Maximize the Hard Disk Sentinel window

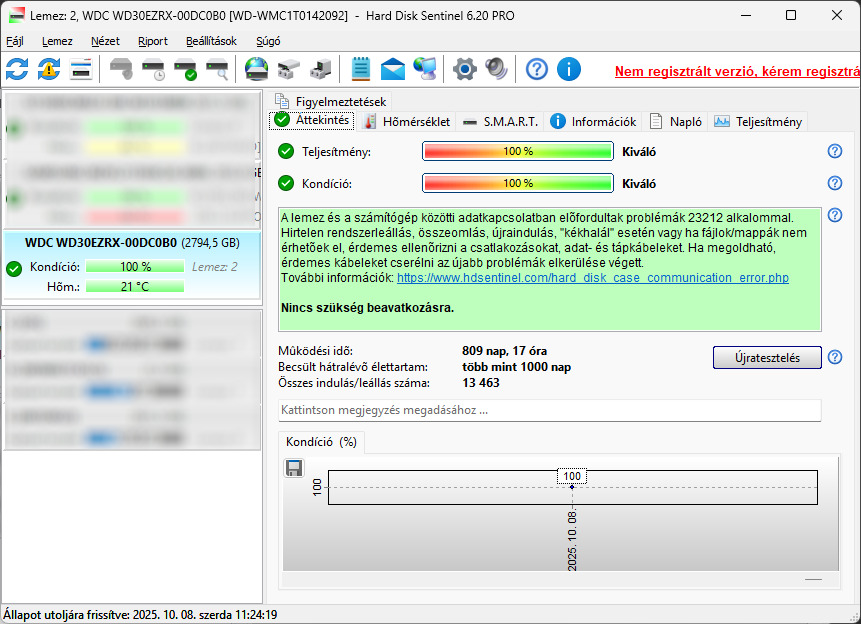pyautogui.click(x=791, y=15)
